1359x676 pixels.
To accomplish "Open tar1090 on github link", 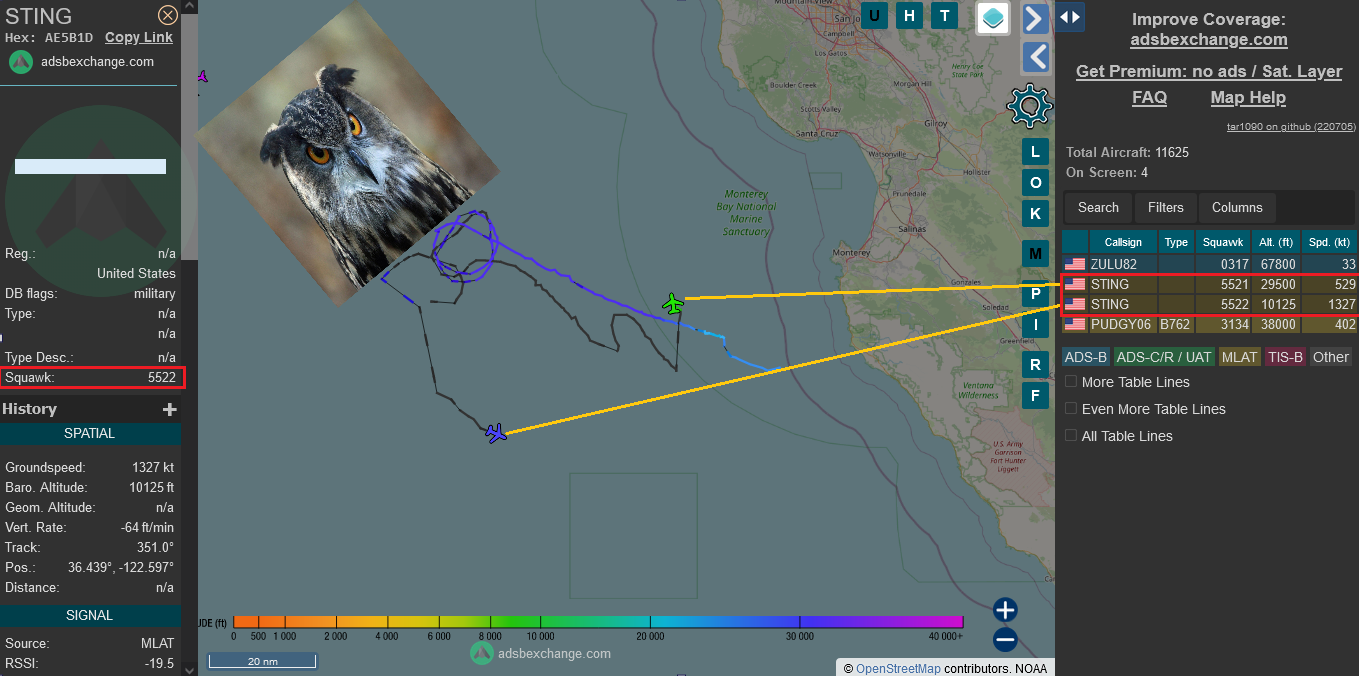I will (1291, 127).
